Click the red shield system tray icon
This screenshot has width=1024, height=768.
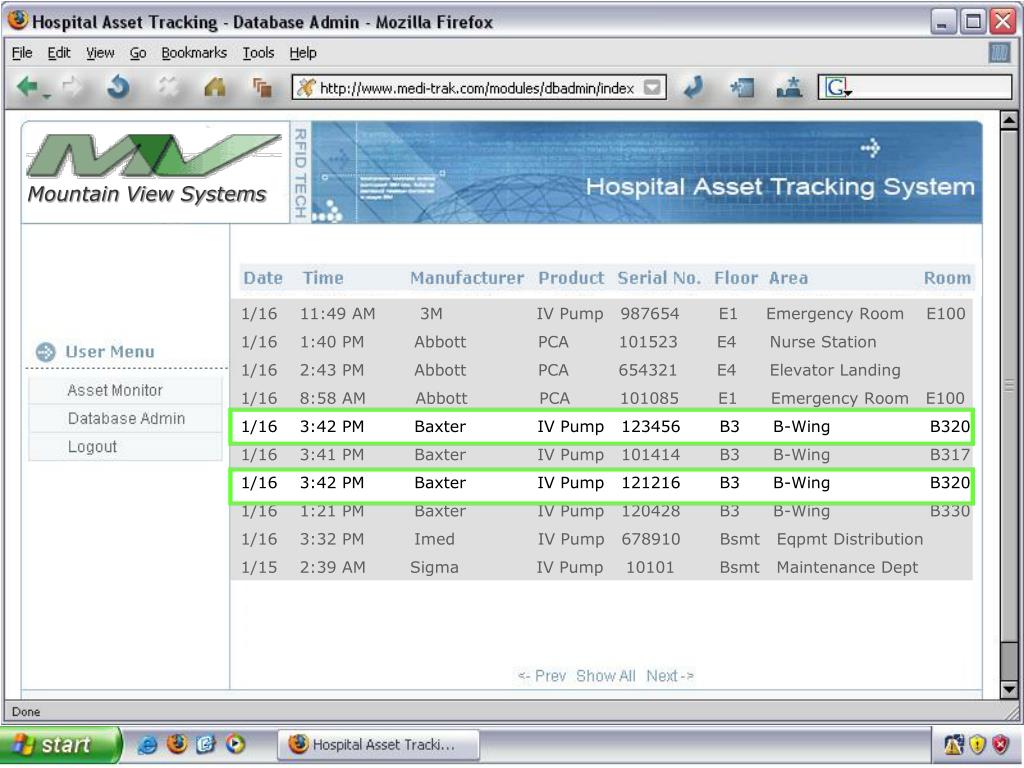(1000, 744)
